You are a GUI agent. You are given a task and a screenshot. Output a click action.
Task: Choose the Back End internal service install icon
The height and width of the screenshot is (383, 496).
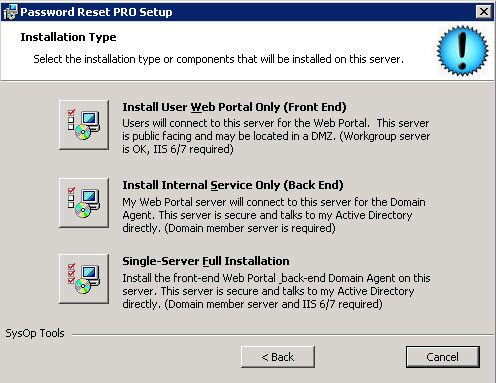click(84, 203)
